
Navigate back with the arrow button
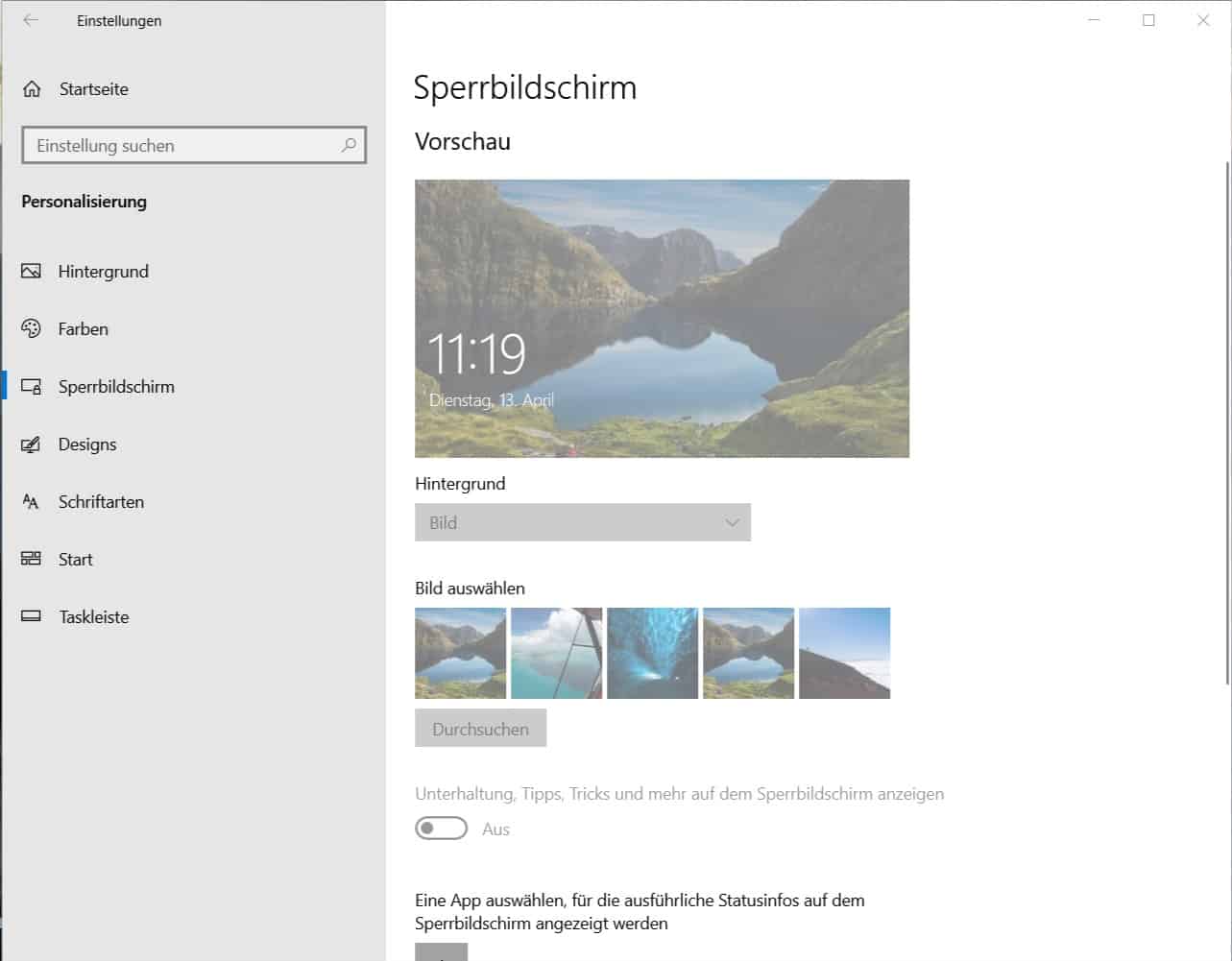point(29,19)
